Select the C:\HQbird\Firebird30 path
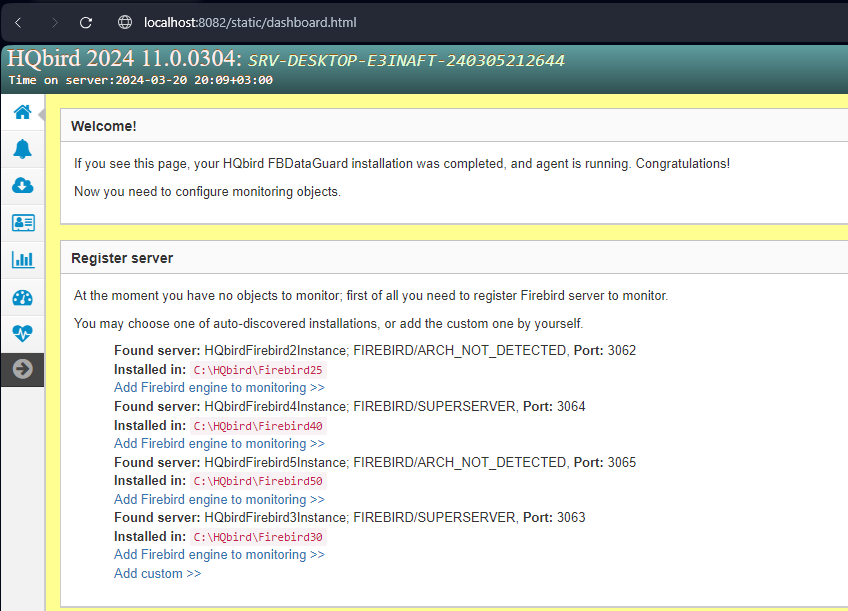The height and width of the screenshot is (611, 848). [258, 537]
